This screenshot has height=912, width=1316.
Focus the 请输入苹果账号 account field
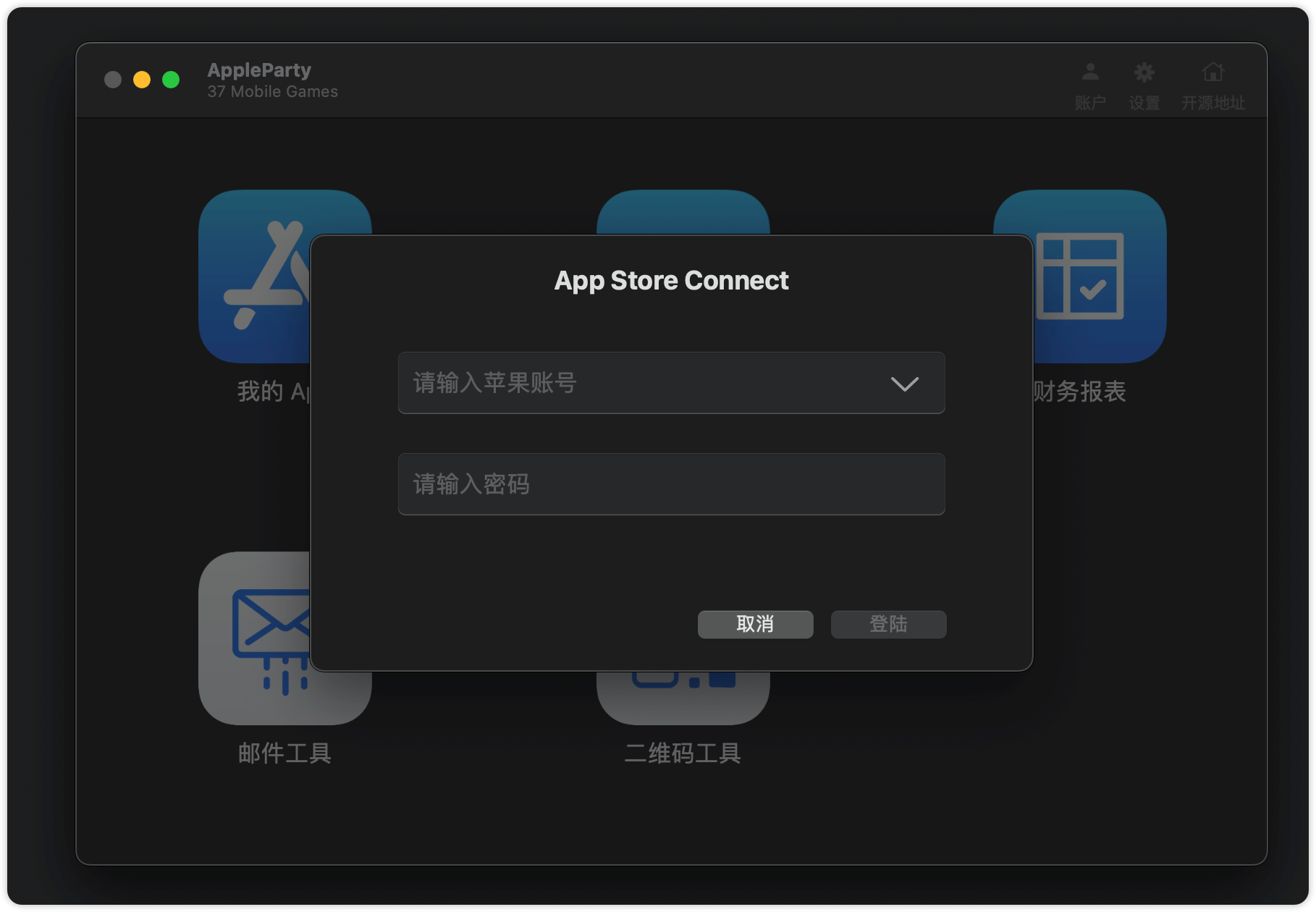pos(671,383)
